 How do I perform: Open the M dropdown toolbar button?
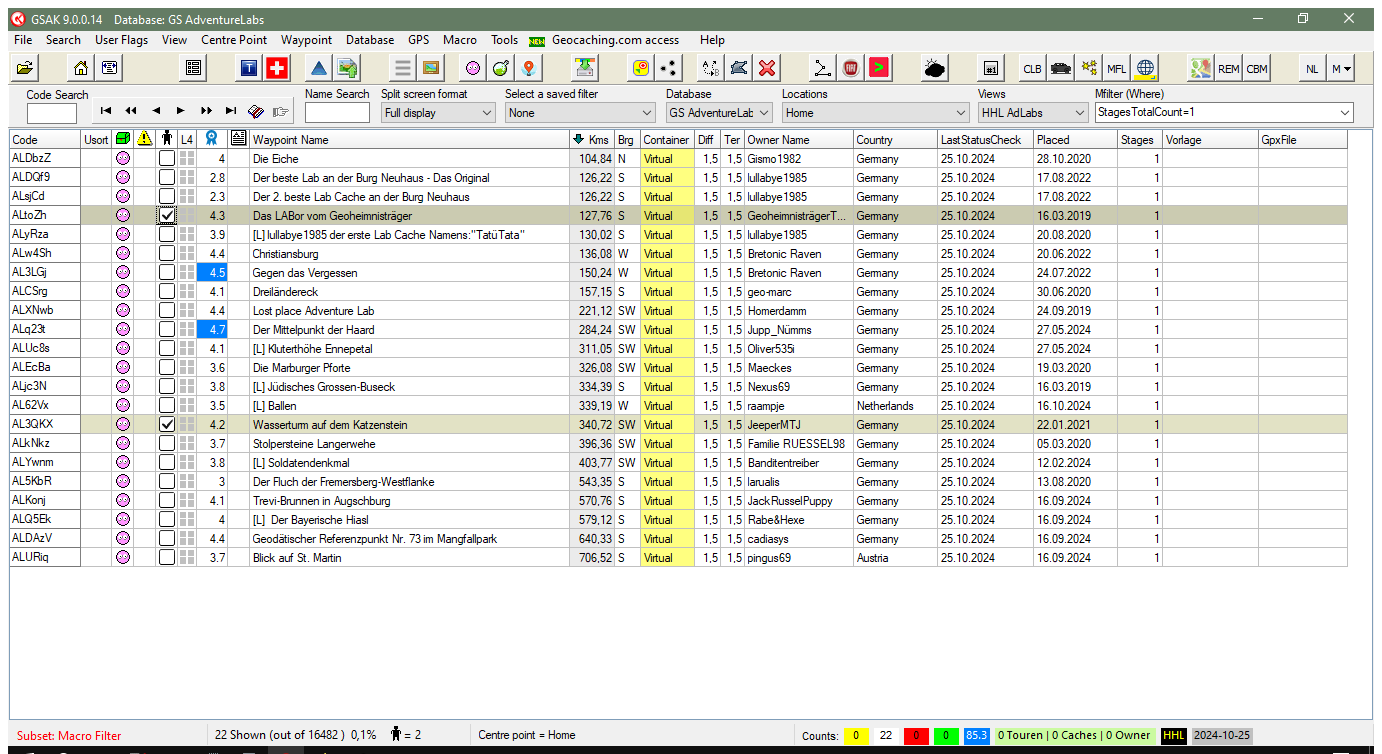1341,68
